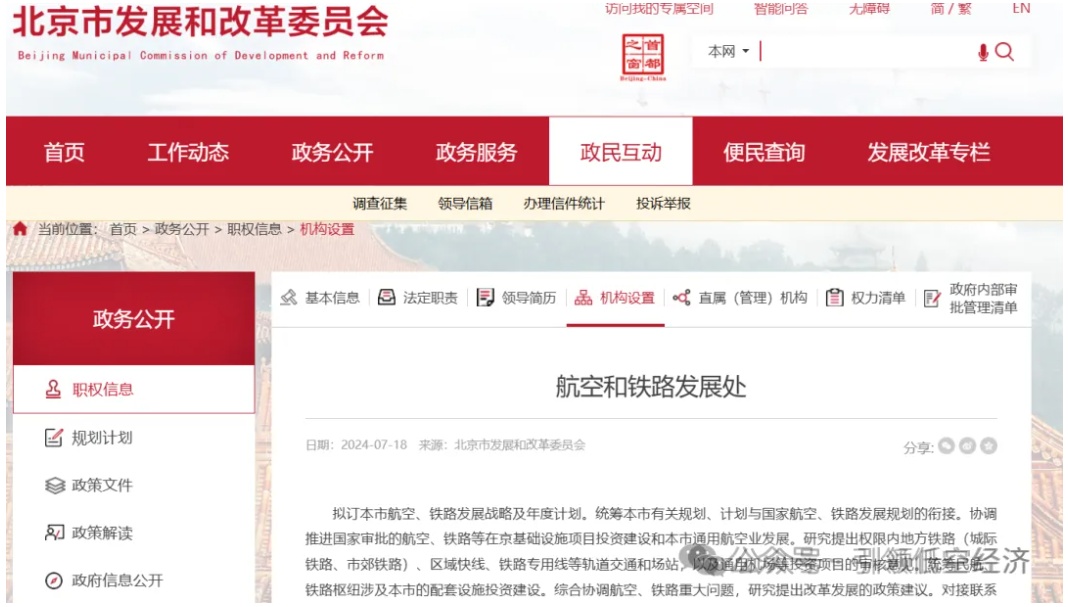Select the 权力清单 tab
Viewport: 1068px width, 607px height.
tap(866, 298)
